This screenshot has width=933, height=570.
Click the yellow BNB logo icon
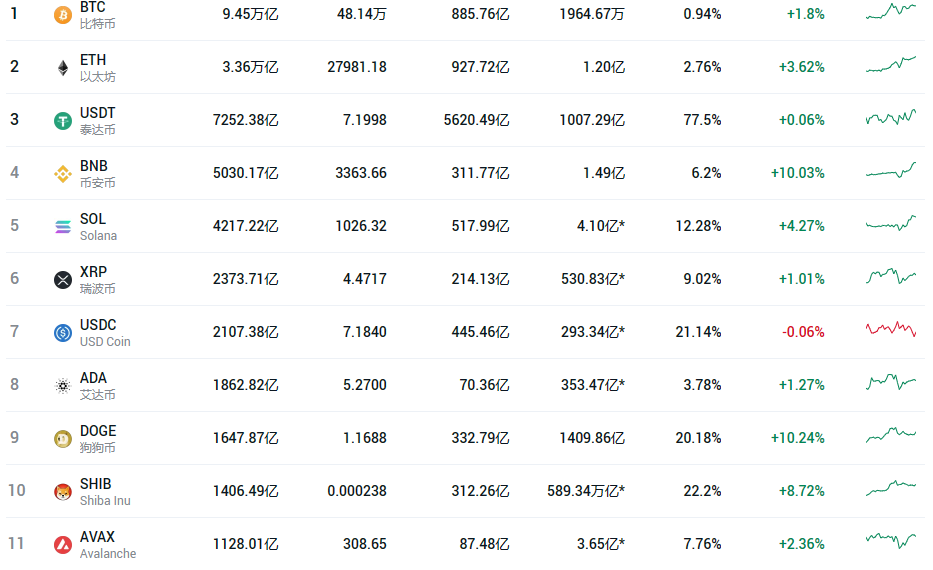pyautogui.click(x=62, y=174)
